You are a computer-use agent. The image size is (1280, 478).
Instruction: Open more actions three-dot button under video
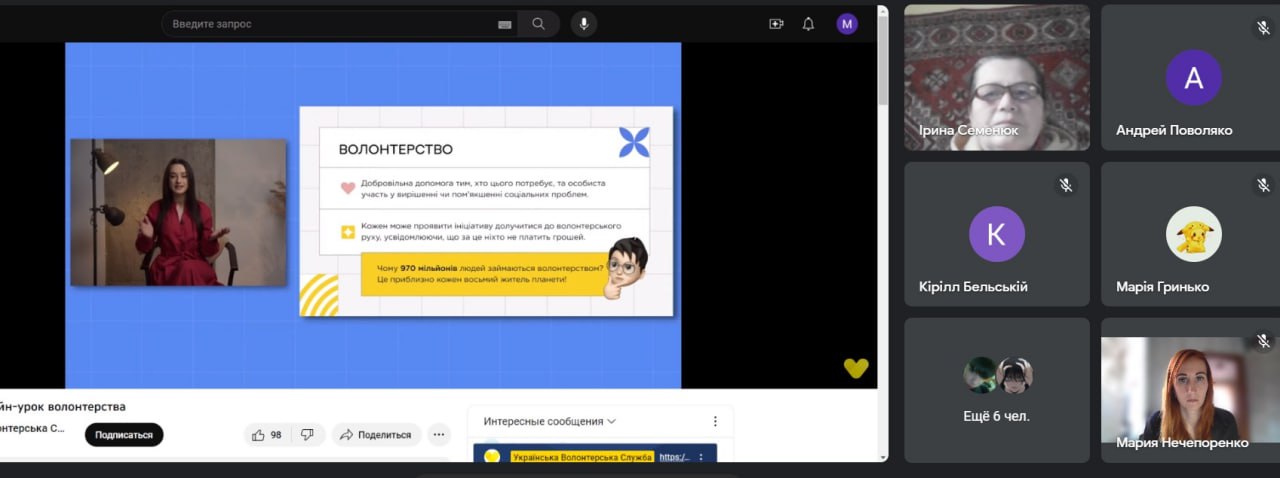click(x=439, y=435)
